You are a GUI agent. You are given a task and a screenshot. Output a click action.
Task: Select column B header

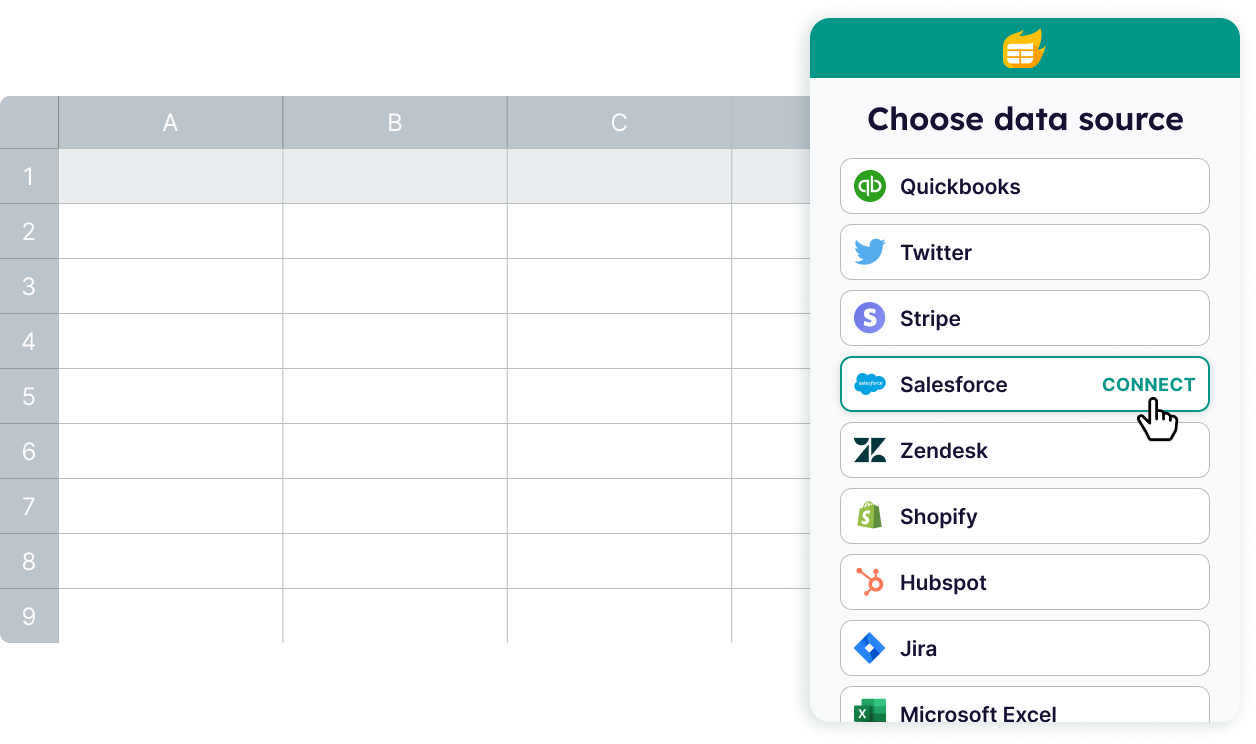click(x=395, y=123)
